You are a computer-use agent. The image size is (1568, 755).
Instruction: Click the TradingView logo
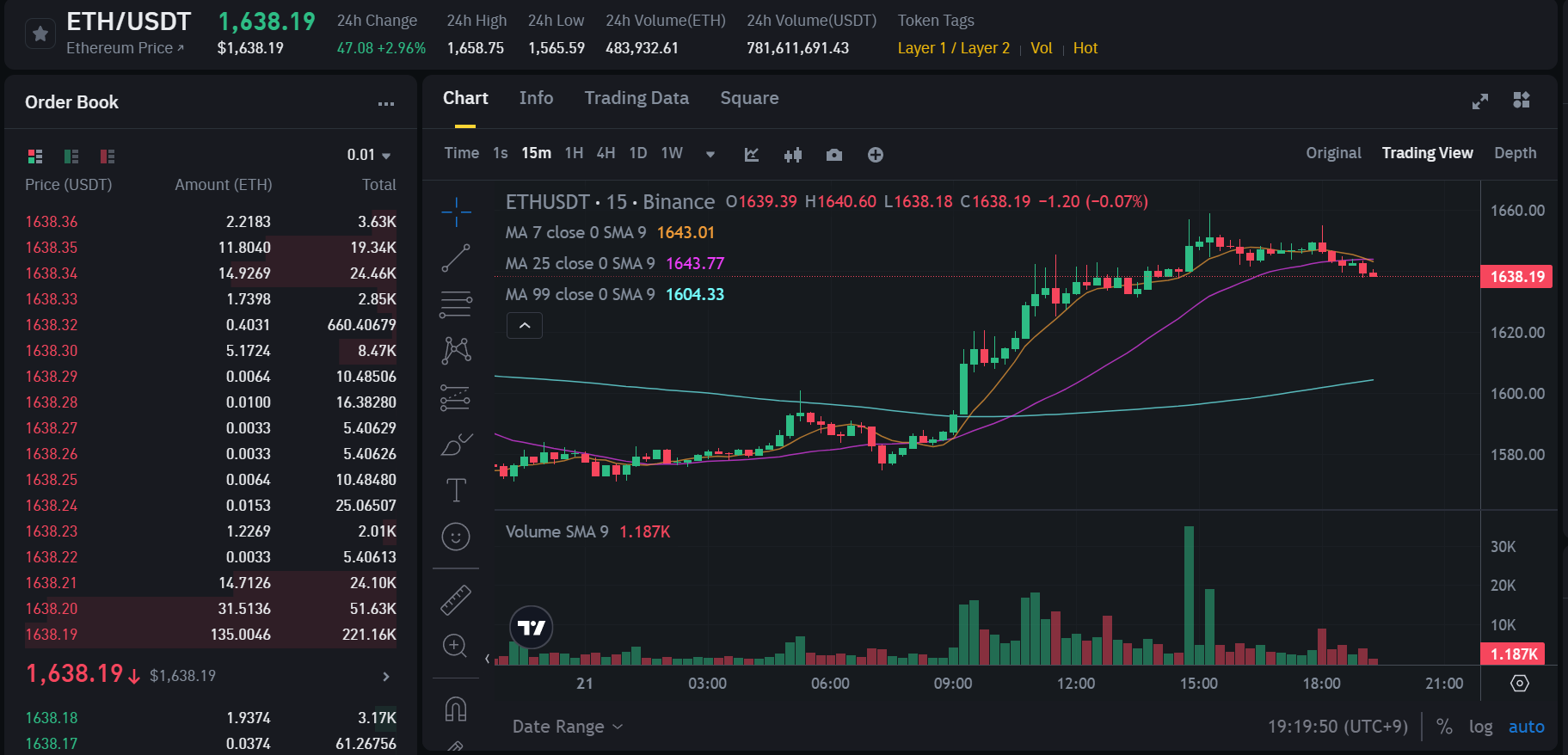532,628
